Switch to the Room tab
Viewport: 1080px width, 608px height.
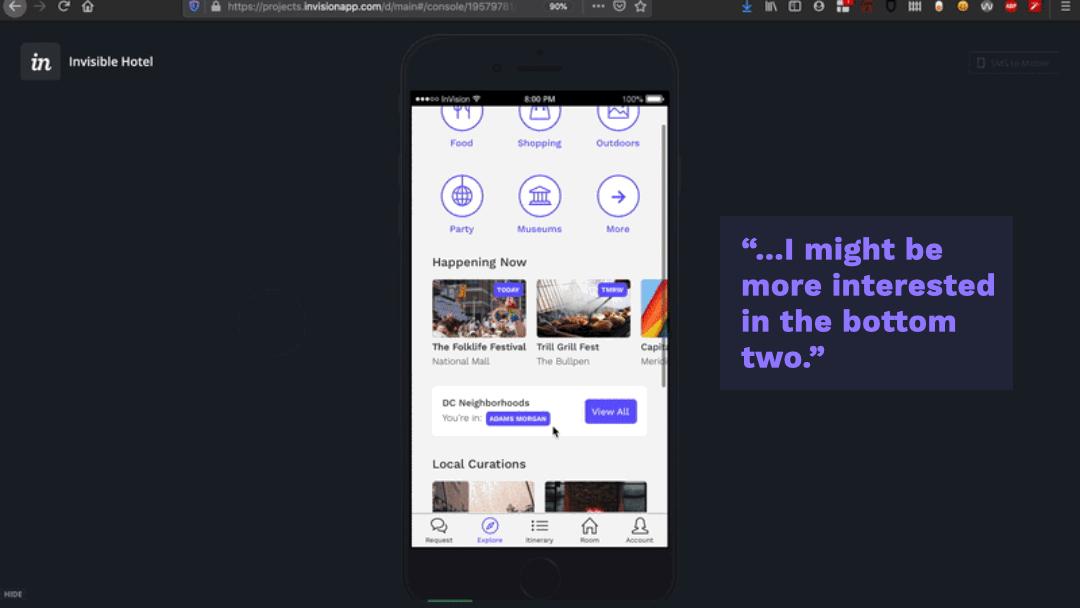pos(590,530)
